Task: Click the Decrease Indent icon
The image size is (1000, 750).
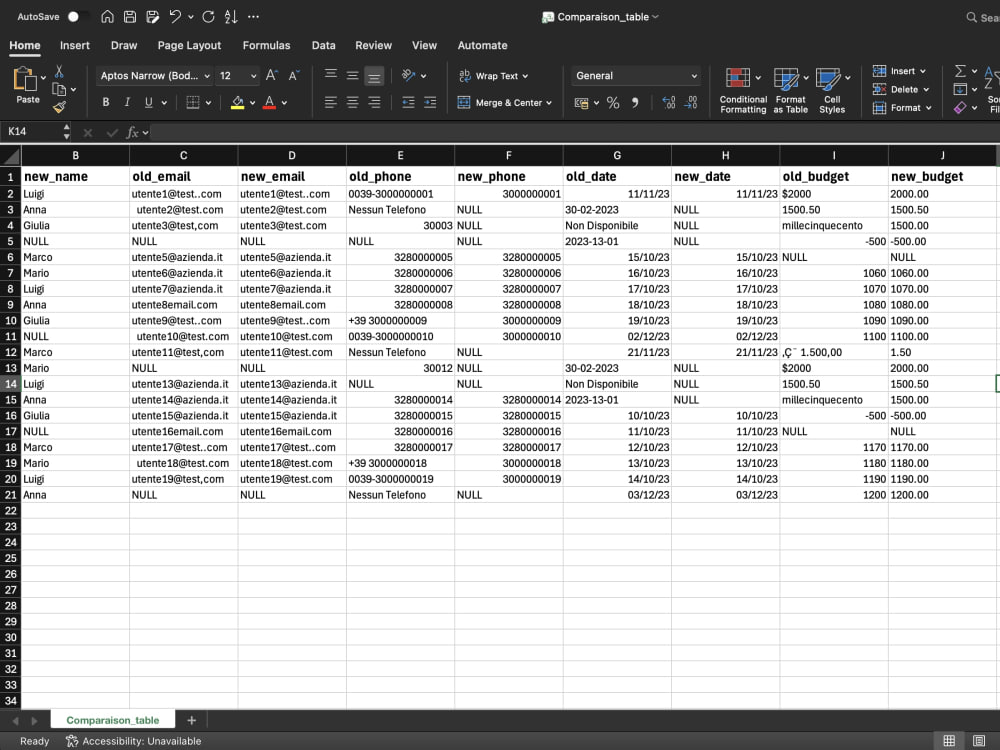Action: [408, 102]
